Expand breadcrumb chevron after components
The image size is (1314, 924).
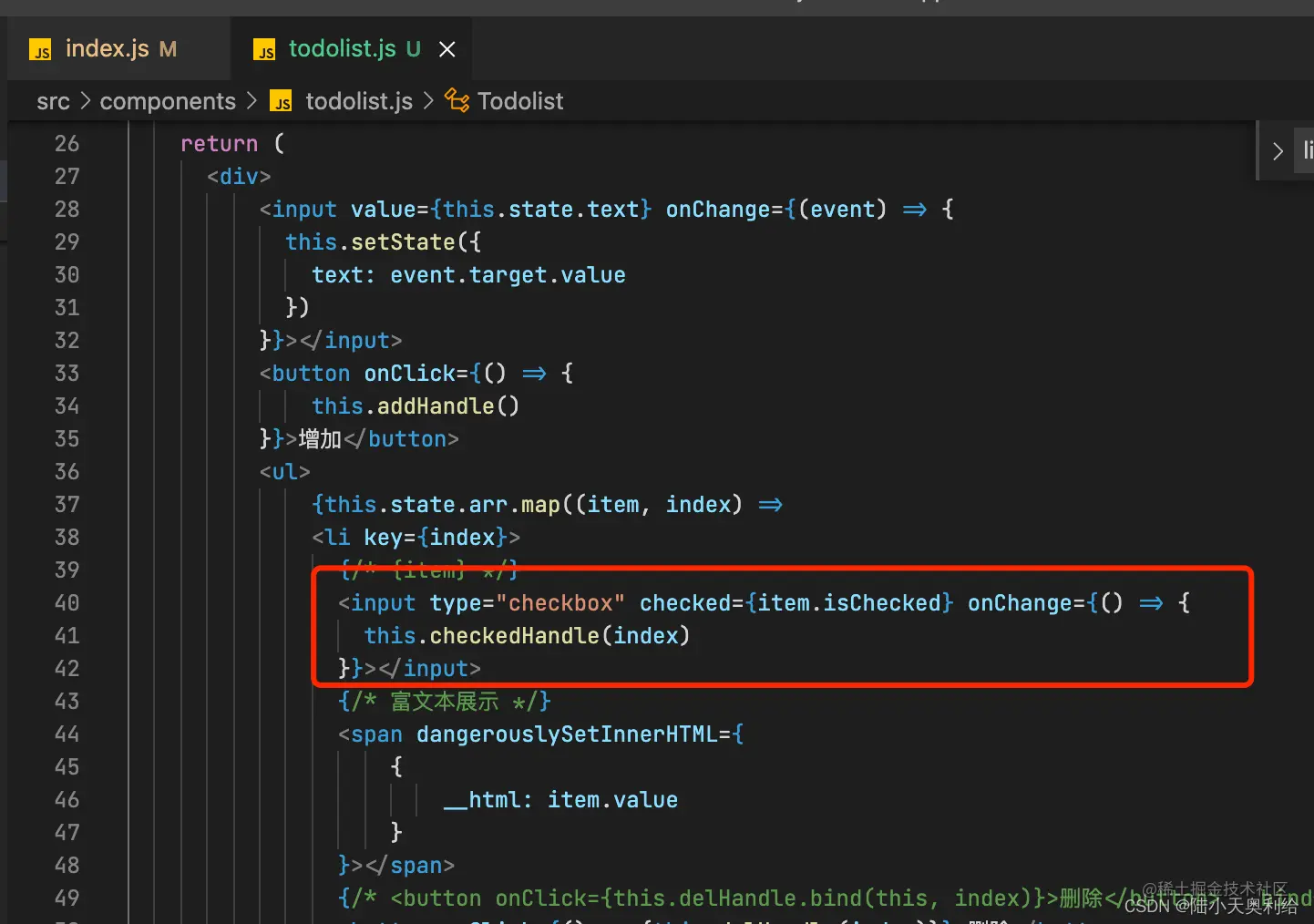(252, 101)
